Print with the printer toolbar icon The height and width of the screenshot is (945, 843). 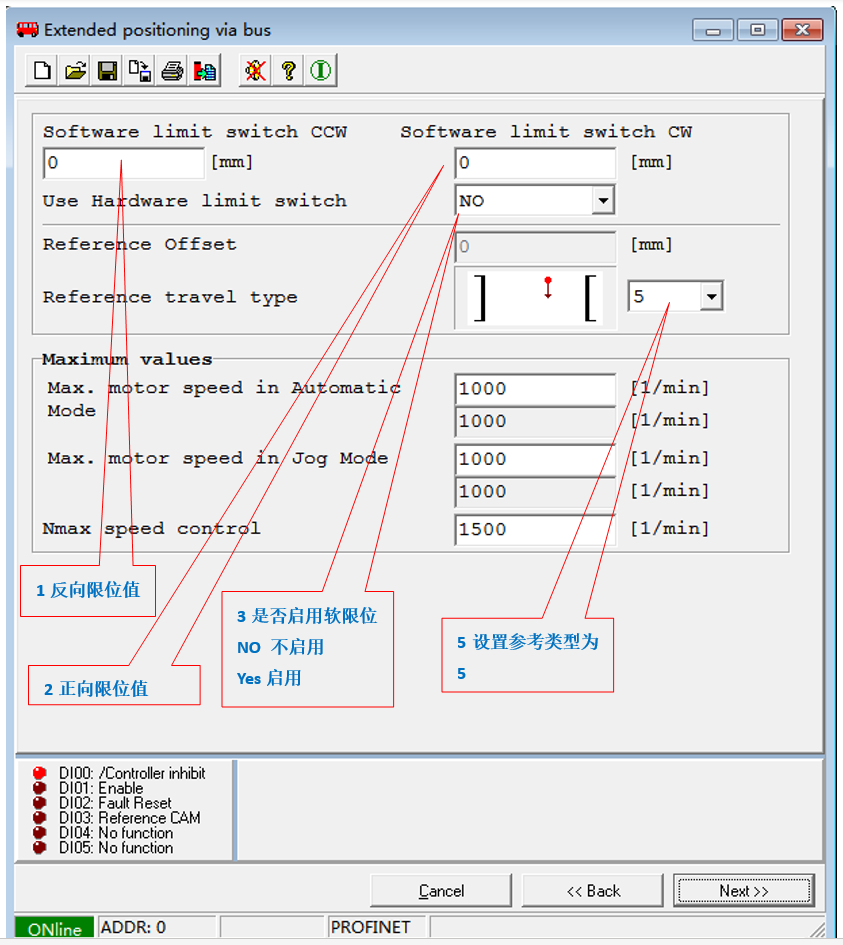tap(172, 71)
